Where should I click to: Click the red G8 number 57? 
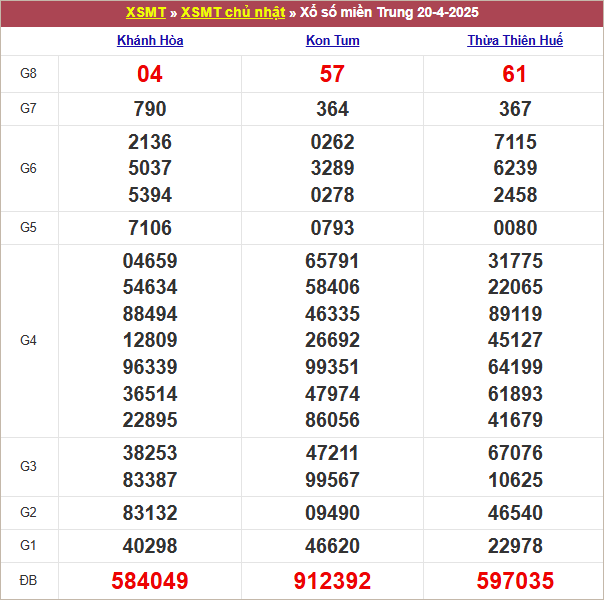tap(332, 74)
